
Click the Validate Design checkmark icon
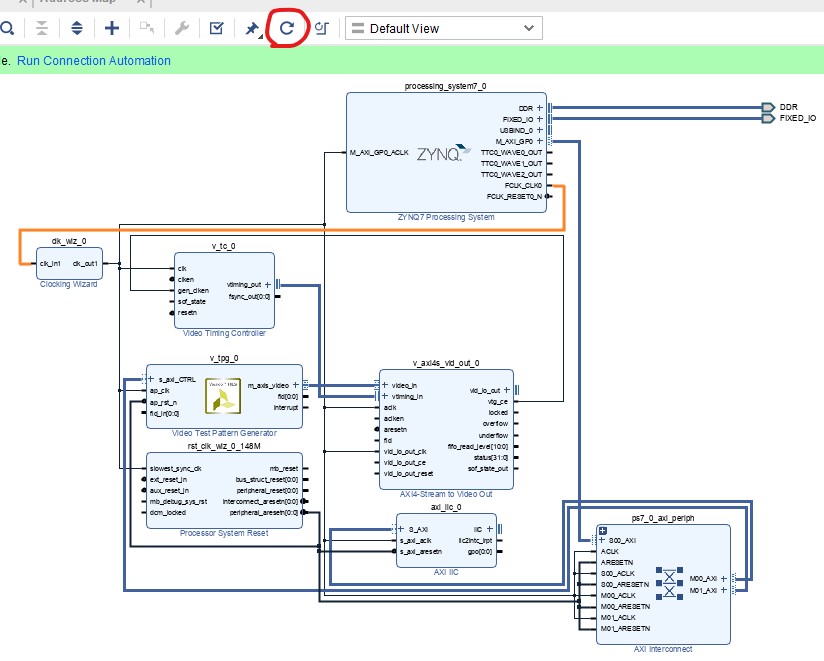tap(216, 28)
